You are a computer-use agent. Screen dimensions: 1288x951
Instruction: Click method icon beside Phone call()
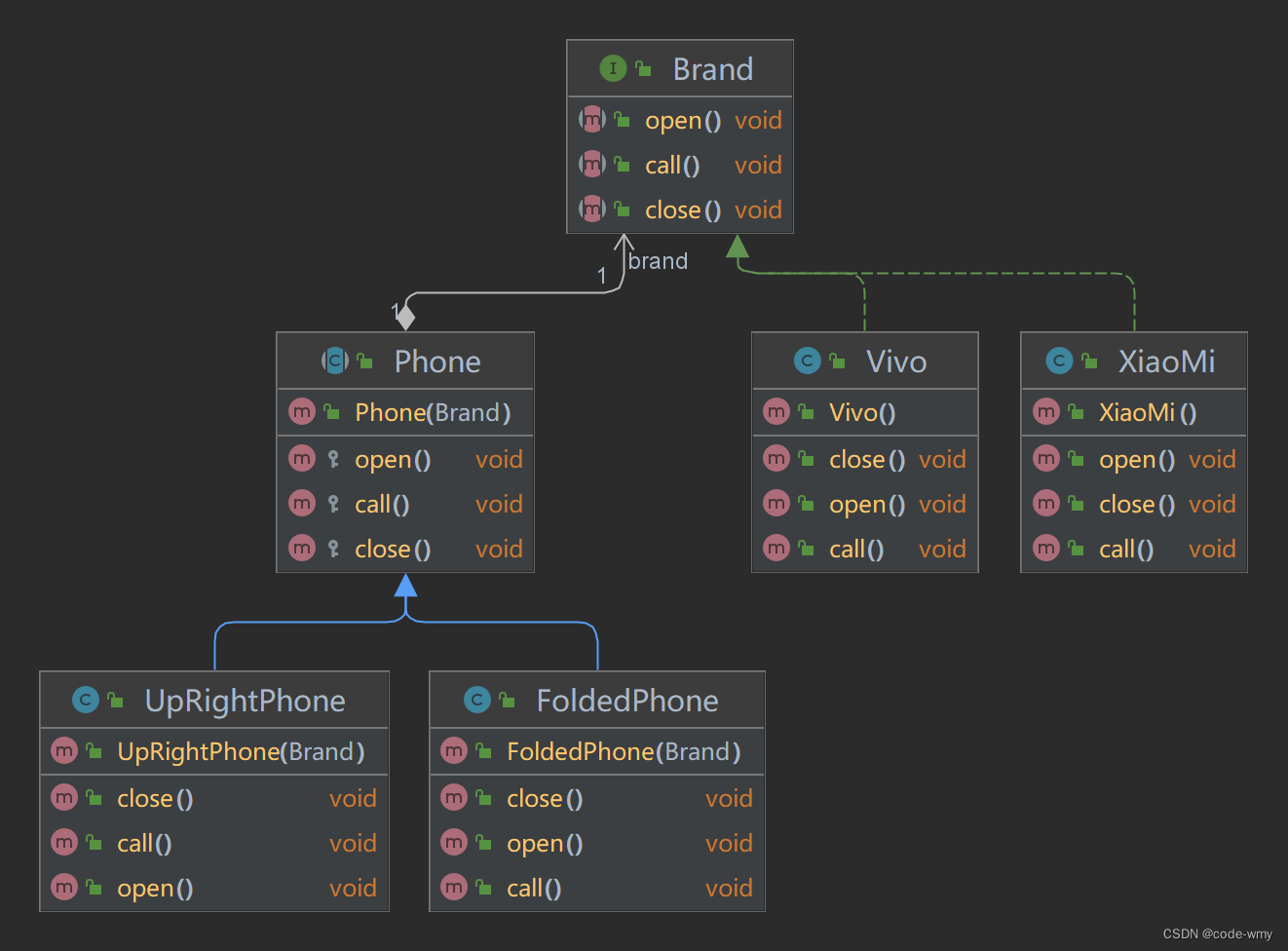[302, 503]
